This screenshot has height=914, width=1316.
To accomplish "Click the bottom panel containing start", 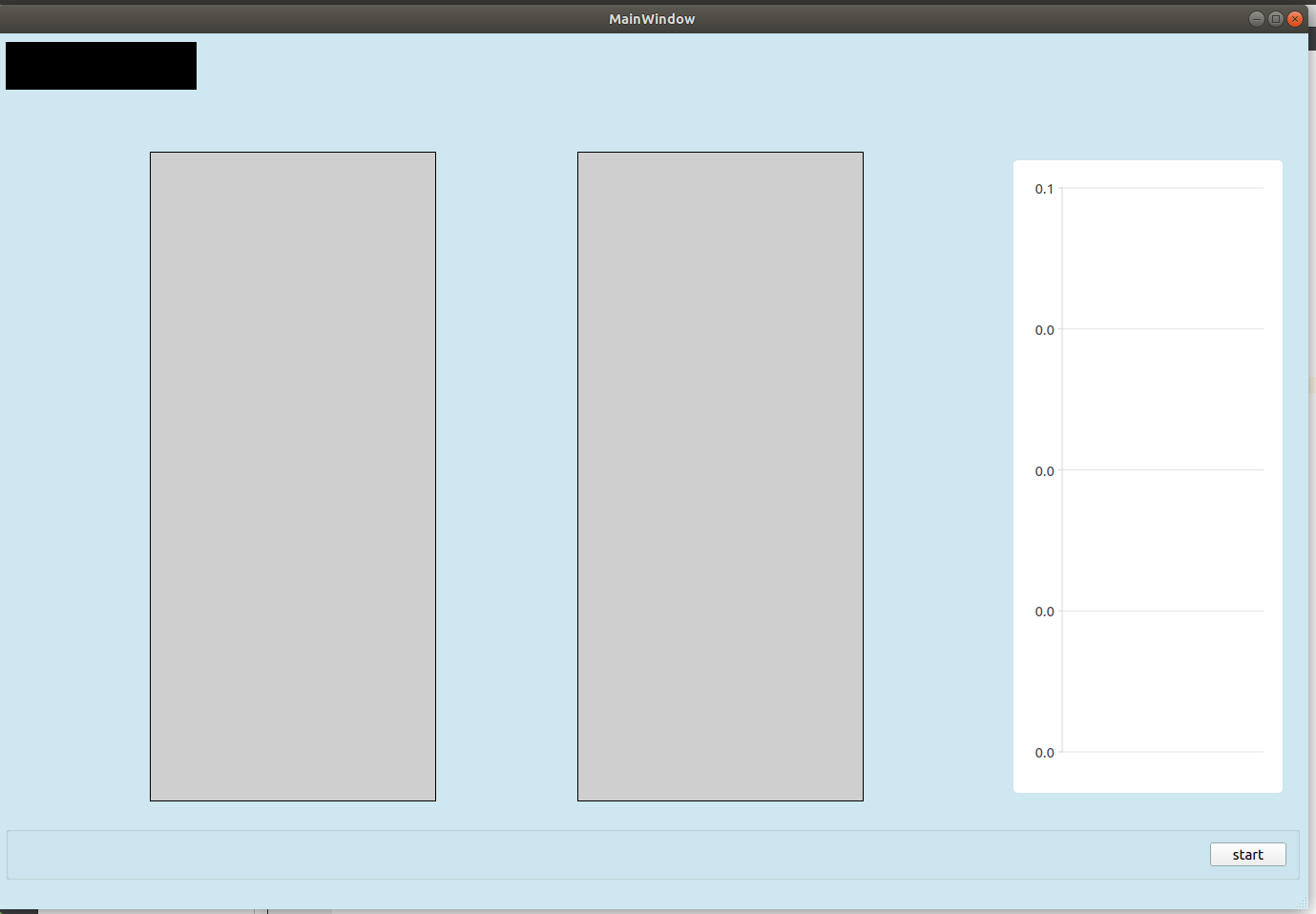I will pos(573,854).
